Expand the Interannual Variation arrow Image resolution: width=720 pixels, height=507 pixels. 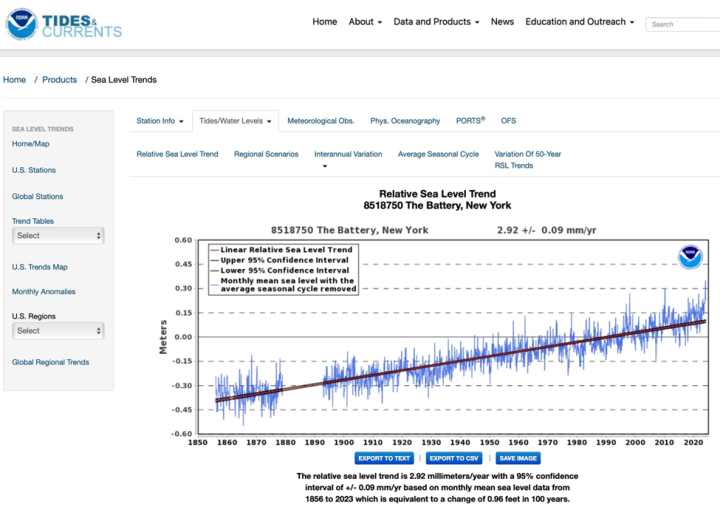[x=325, y=166]
